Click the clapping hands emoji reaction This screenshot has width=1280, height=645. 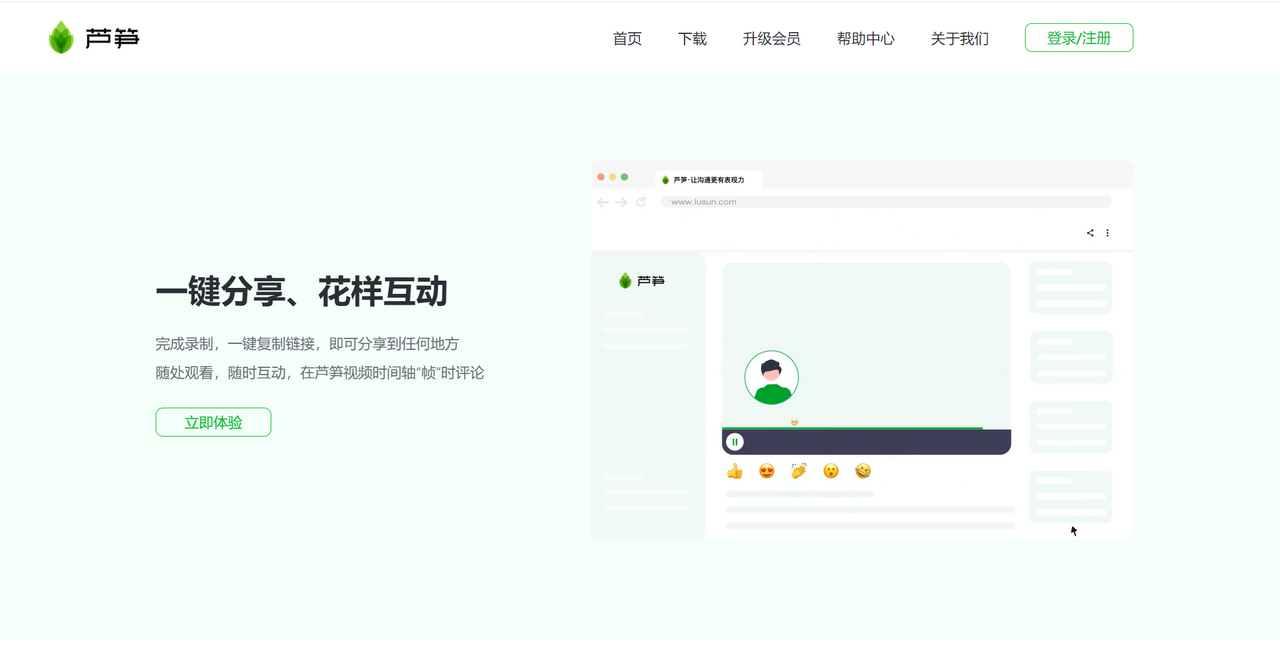pyautogui.click(x=799, y=471)
